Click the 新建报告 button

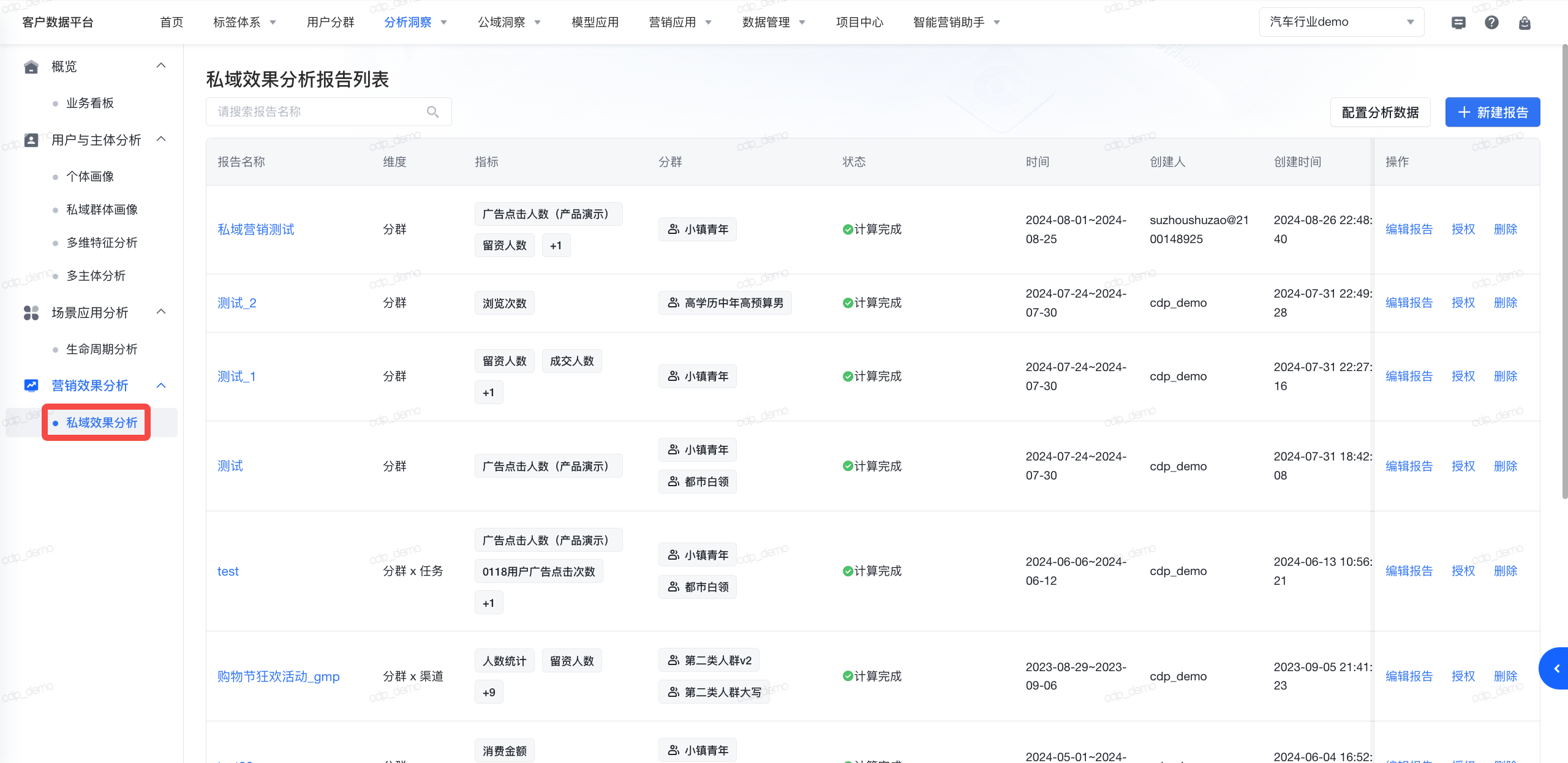click(1493, 112)
